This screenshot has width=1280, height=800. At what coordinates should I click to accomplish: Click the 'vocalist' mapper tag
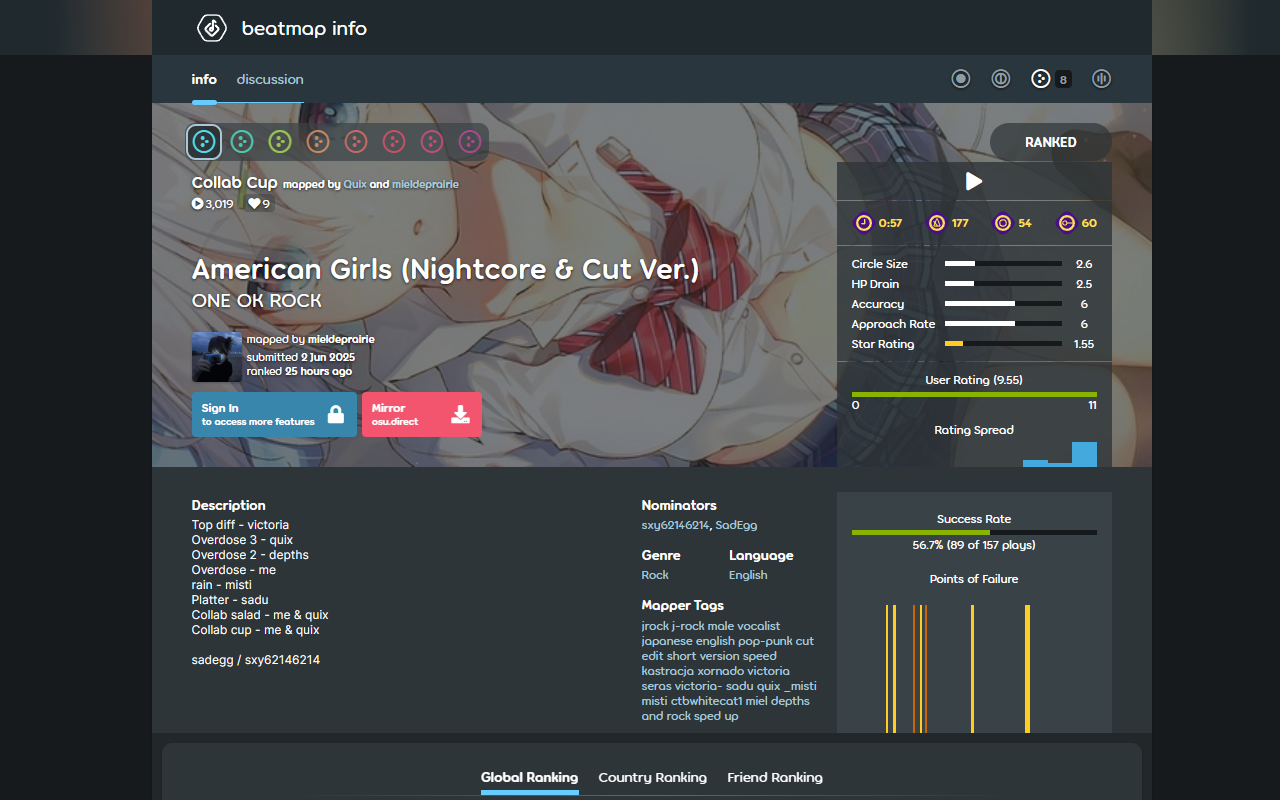tap(759, 626)
